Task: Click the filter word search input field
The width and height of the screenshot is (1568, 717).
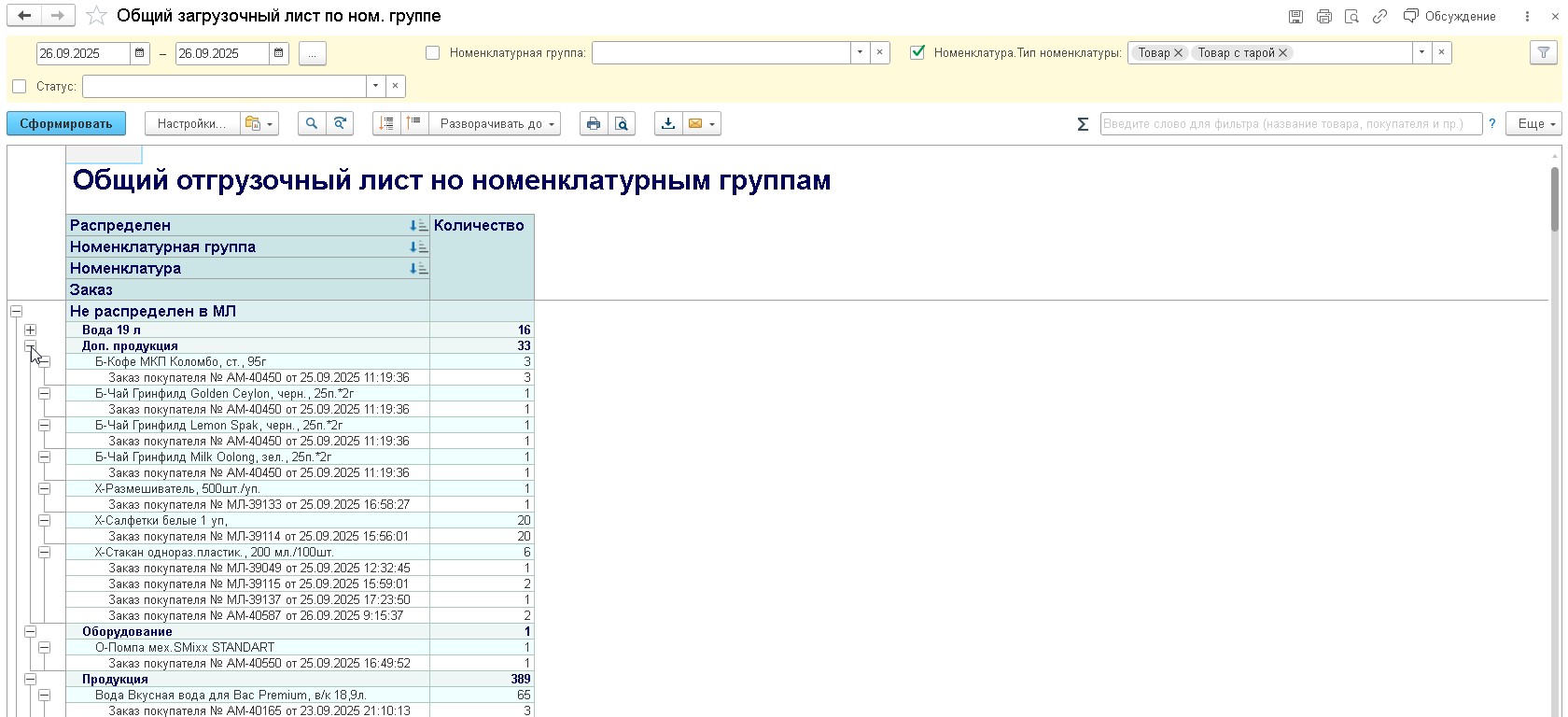Action: [x=1290, y=123]
